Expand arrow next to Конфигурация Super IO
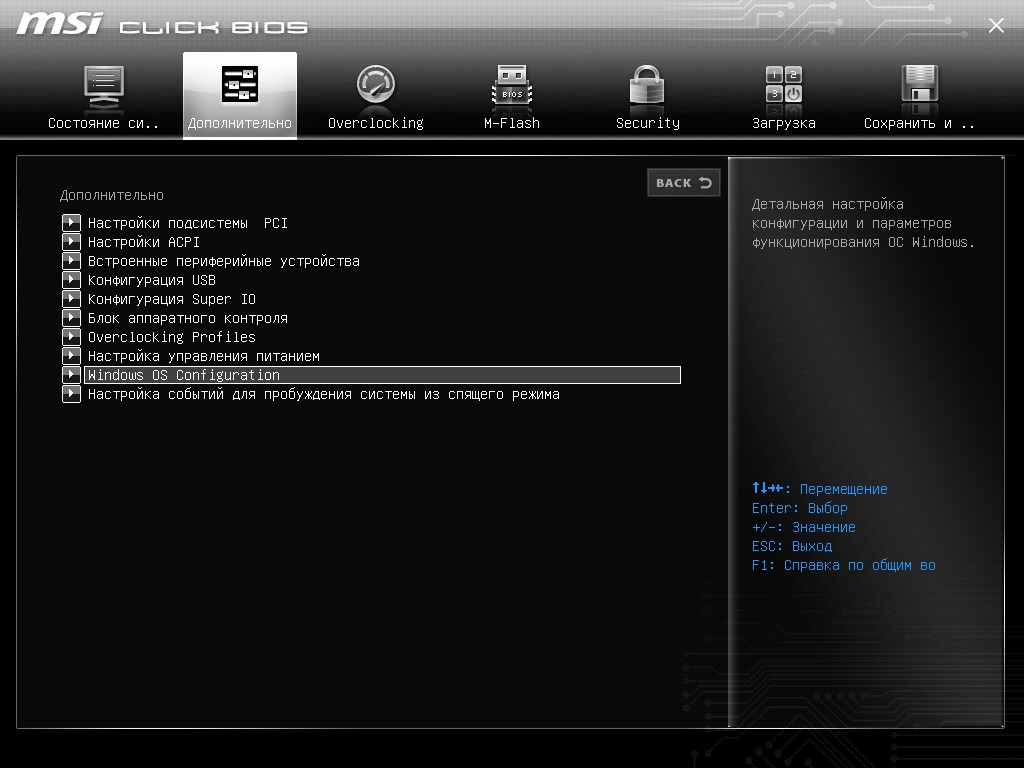 pos(71,298)
